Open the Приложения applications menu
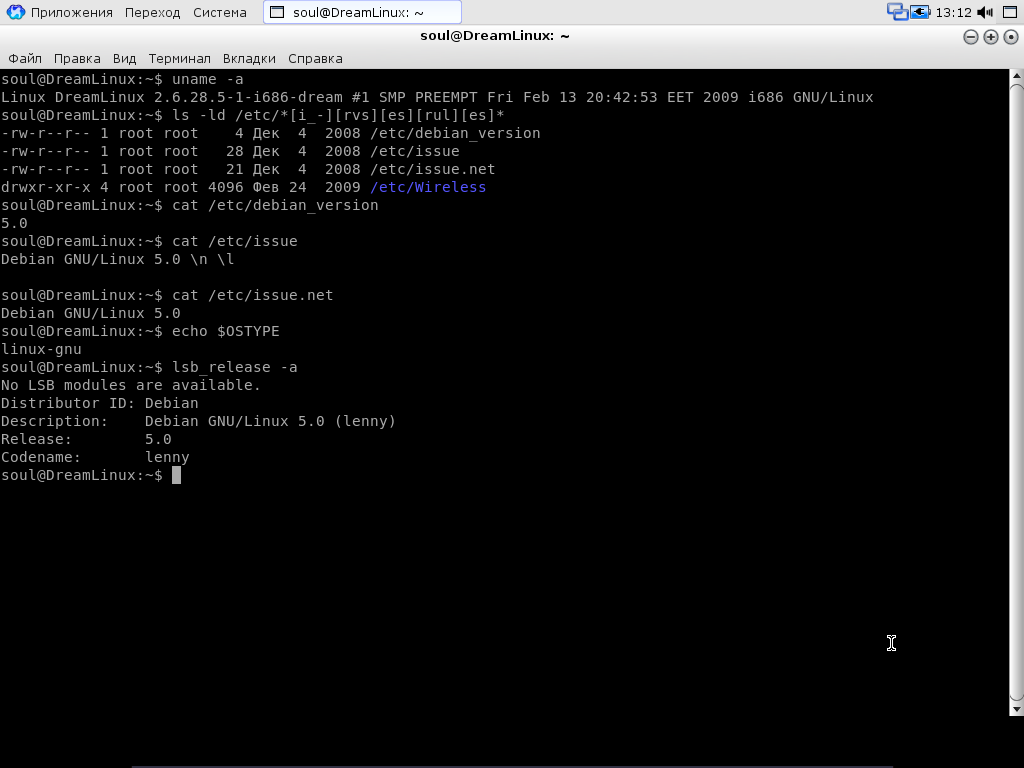This screenshot has width=1024, height=768. coord(71,12)
